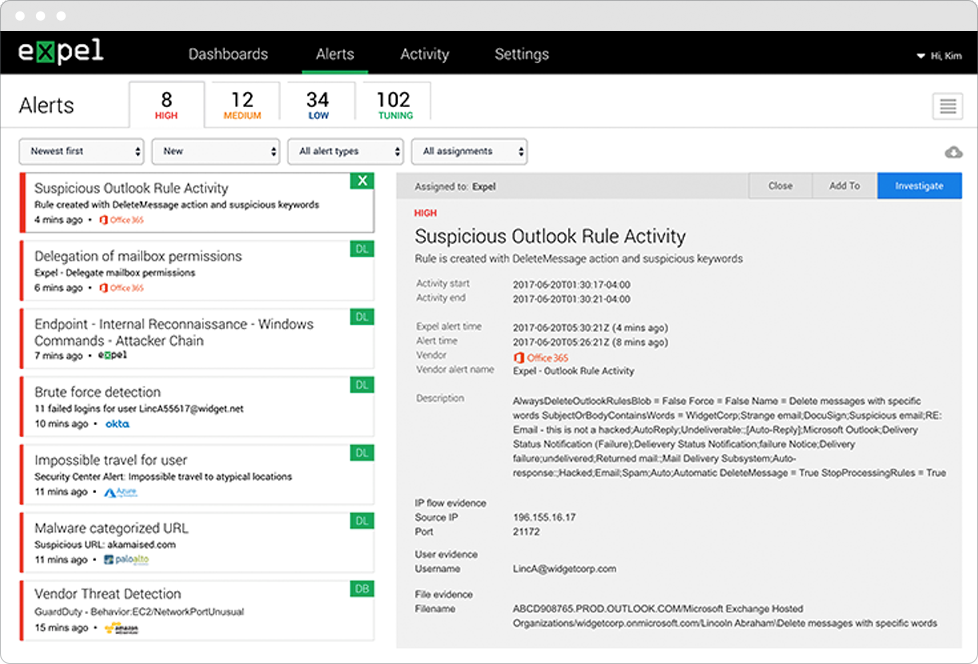Click the HIGH severity label in detail panel
This screenshot has width=978, height=664.
(x=425, y=213)
